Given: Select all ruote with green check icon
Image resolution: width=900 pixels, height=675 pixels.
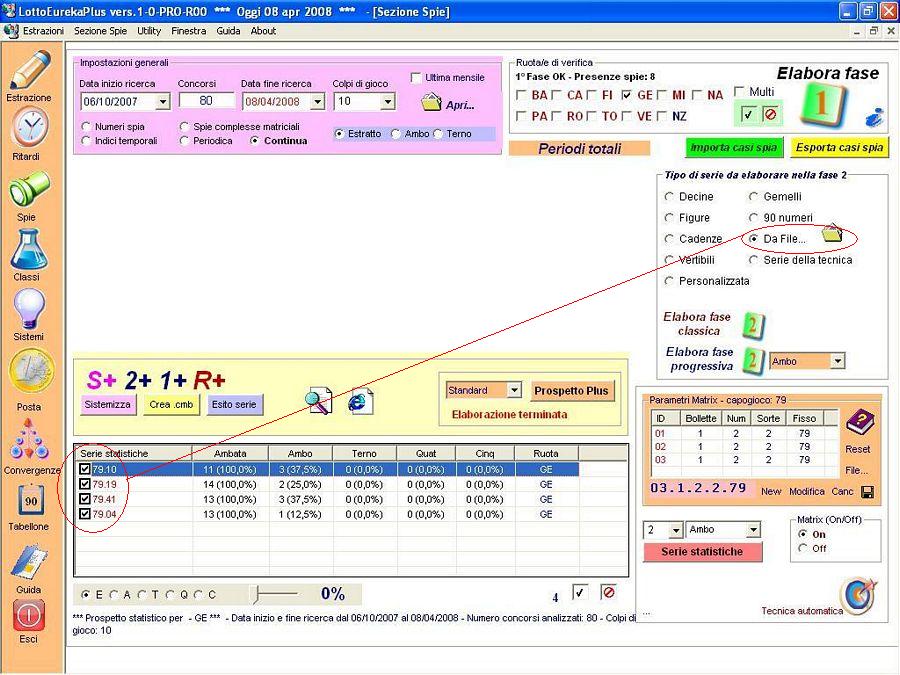Looking at the screenshot, I should 747,115.
